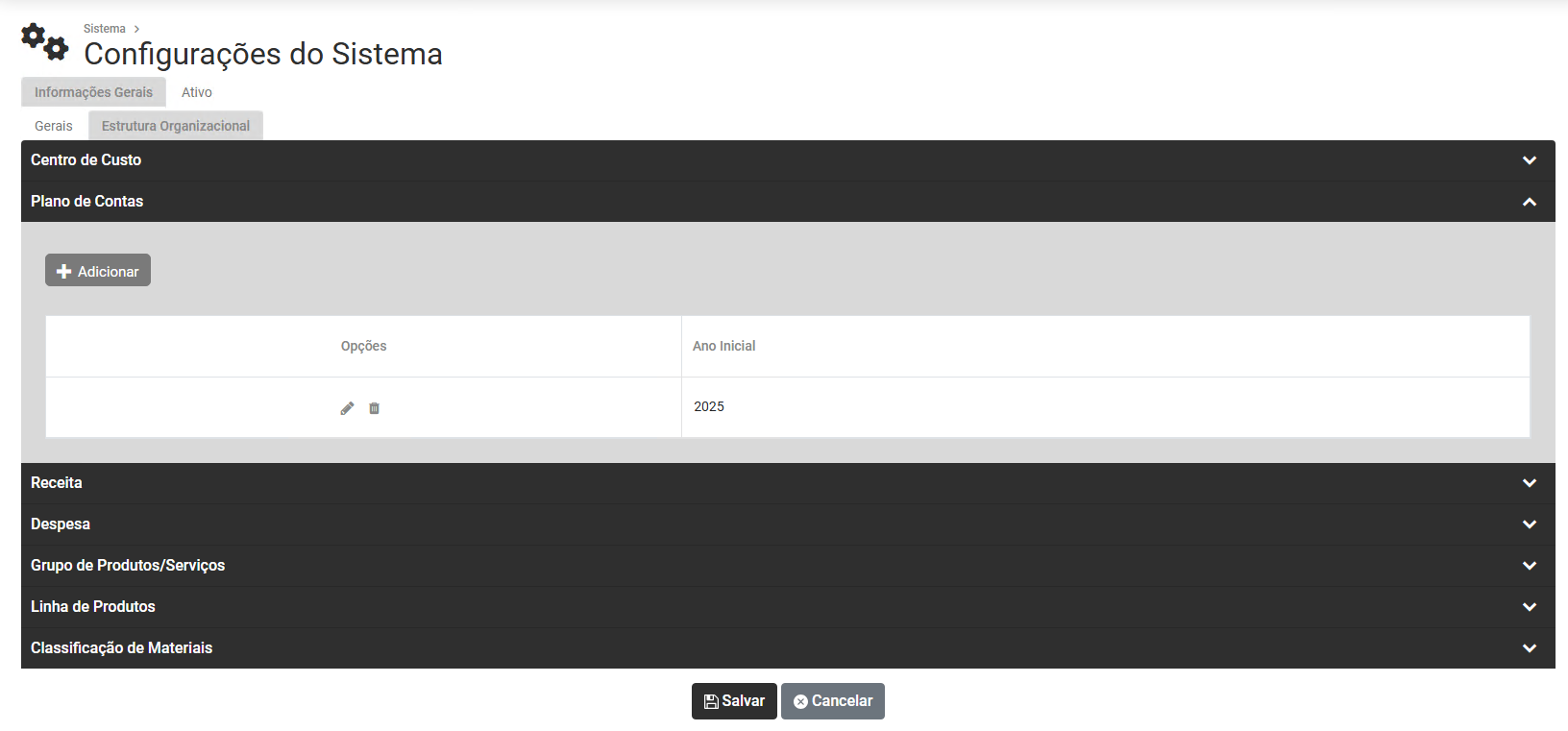
Task: Click the gears system settings icon
Action: (x=45, y=41)
